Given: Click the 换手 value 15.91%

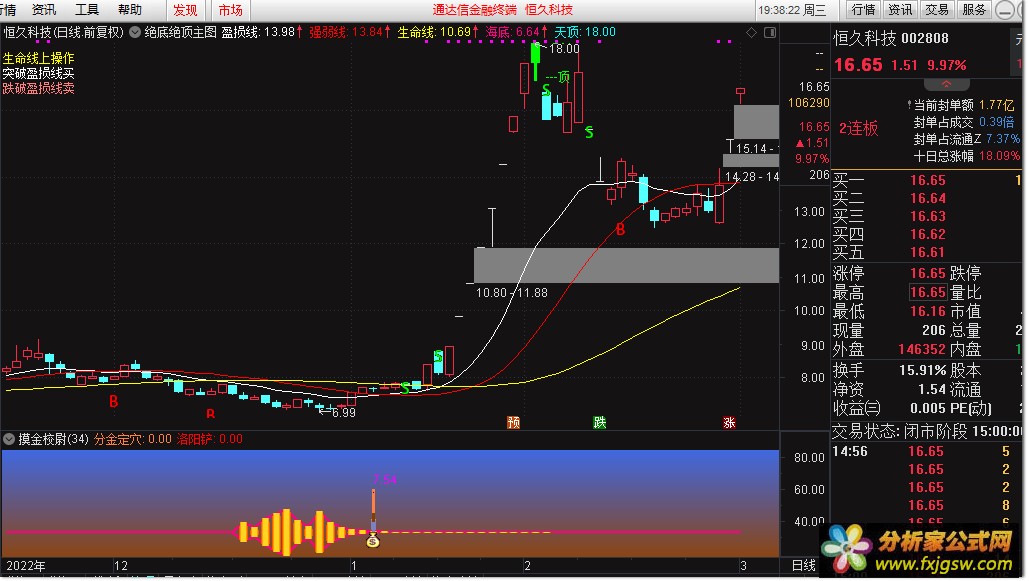Looking at the screenshot, I should (x=923, y=370).
